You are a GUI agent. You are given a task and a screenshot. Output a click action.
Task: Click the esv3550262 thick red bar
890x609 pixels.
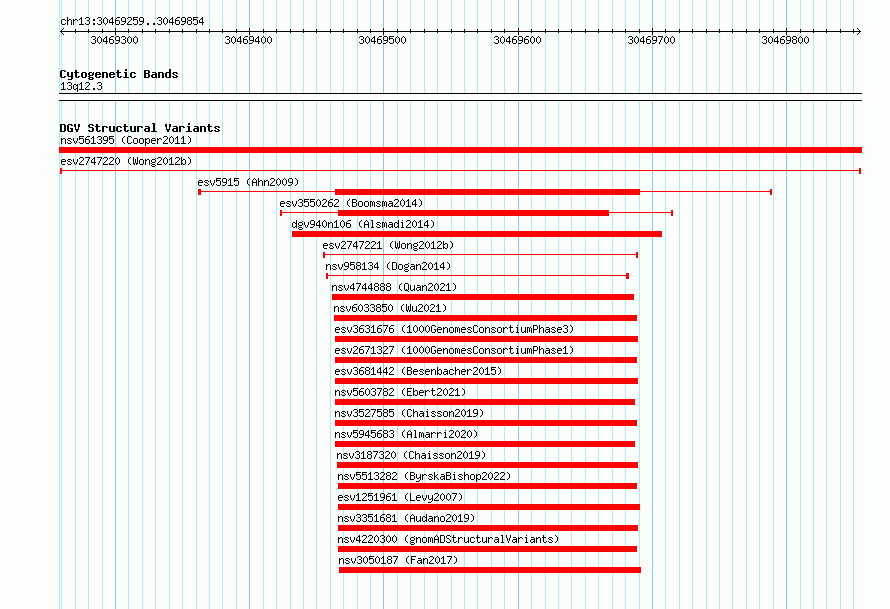473,213
